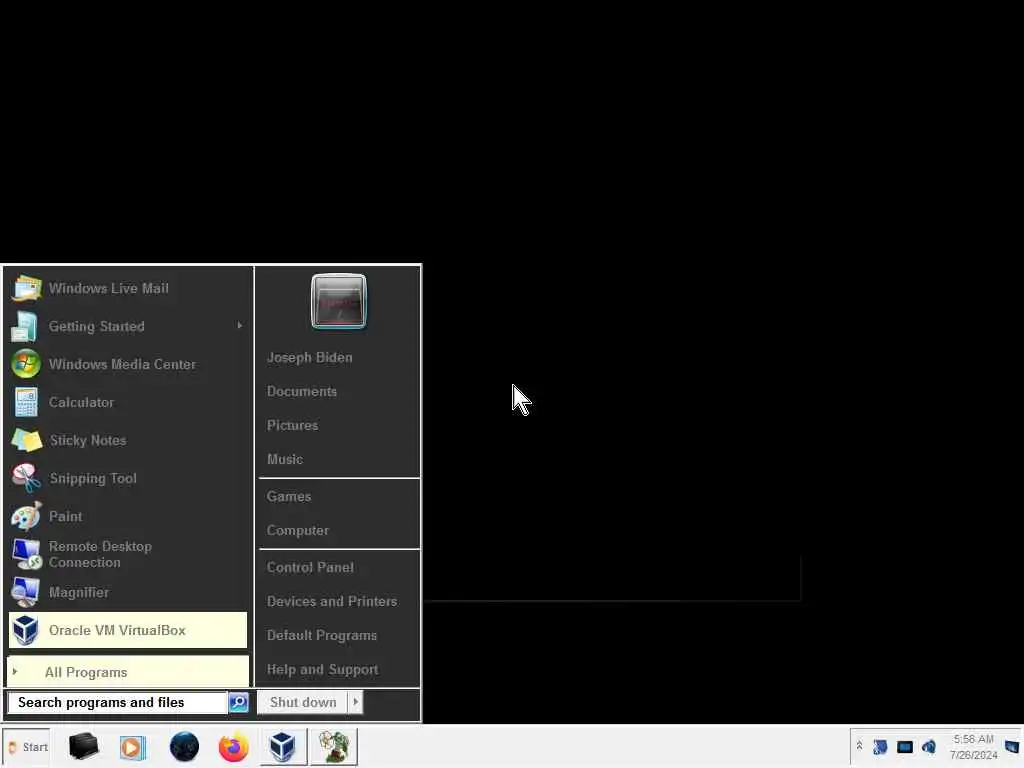Click the network tray icon
Viewport: 1024px width, 768px height.
tap(880, 746)
